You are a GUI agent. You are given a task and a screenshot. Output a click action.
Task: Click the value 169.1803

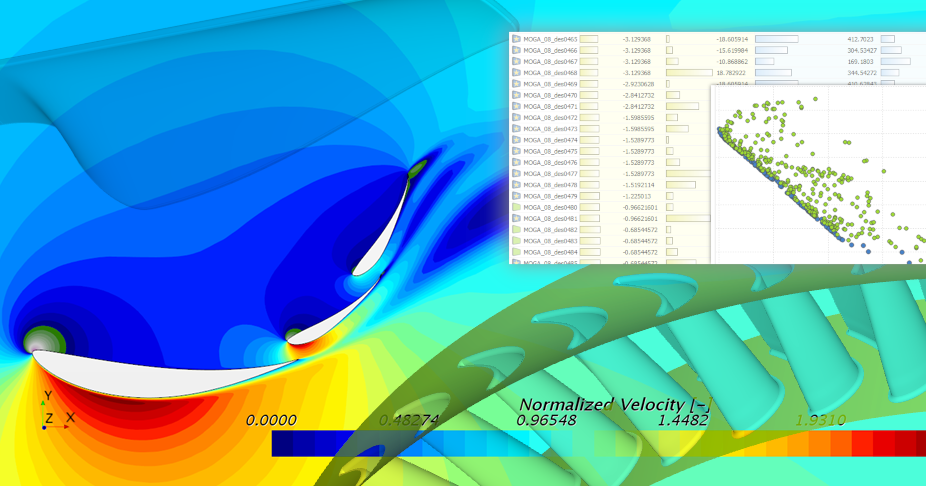point(860,61)
